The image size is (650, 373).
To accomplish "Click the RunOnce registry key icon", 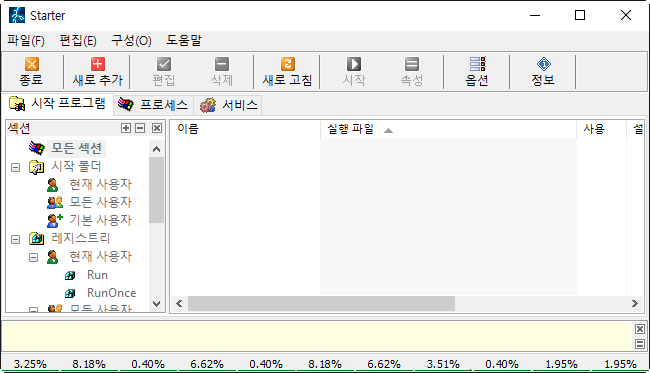I will click(x=70, y=293).
